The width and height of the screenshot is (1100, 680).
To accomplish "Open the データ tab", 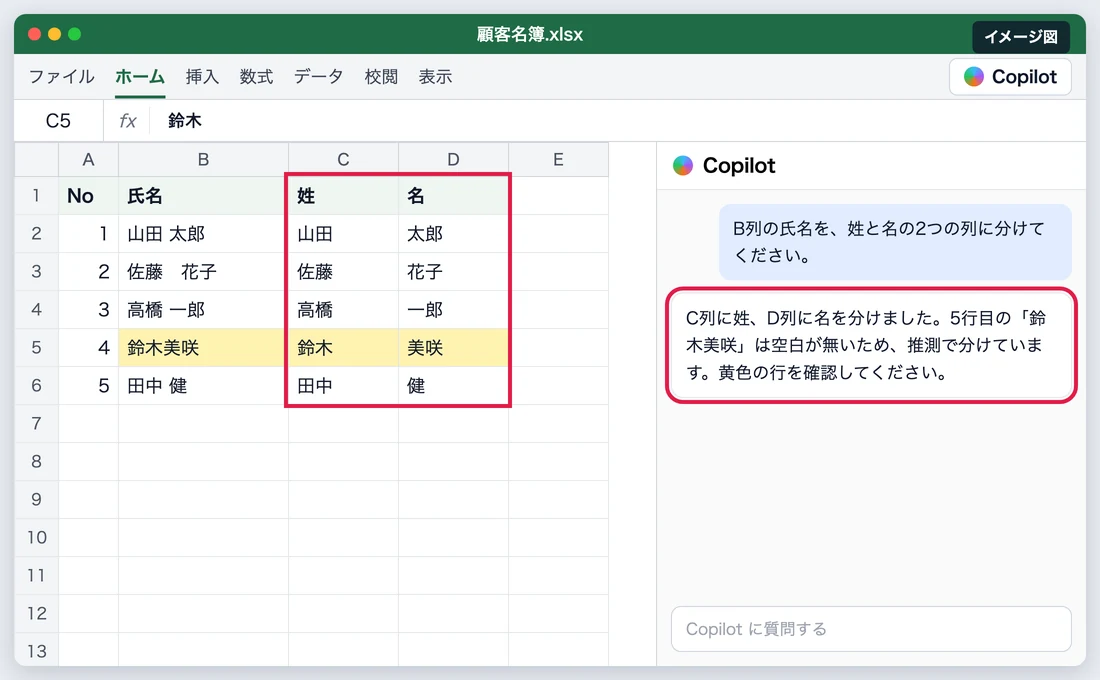I will tap(318, 76).
